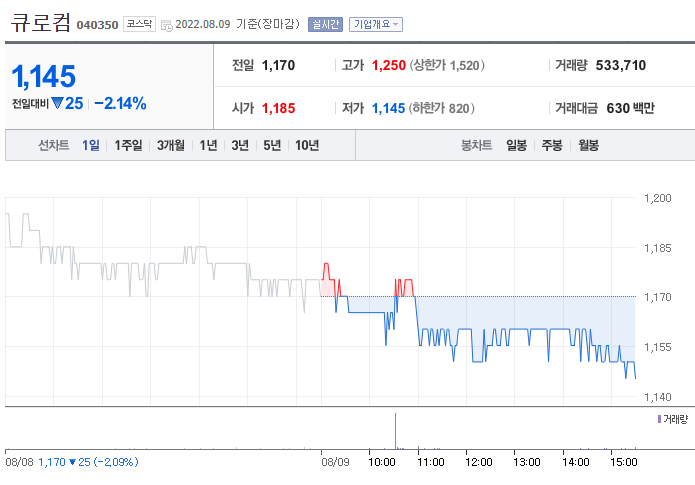Click the low price value 1,145
The image size is (695, 485).
click(x=388, y=108)
